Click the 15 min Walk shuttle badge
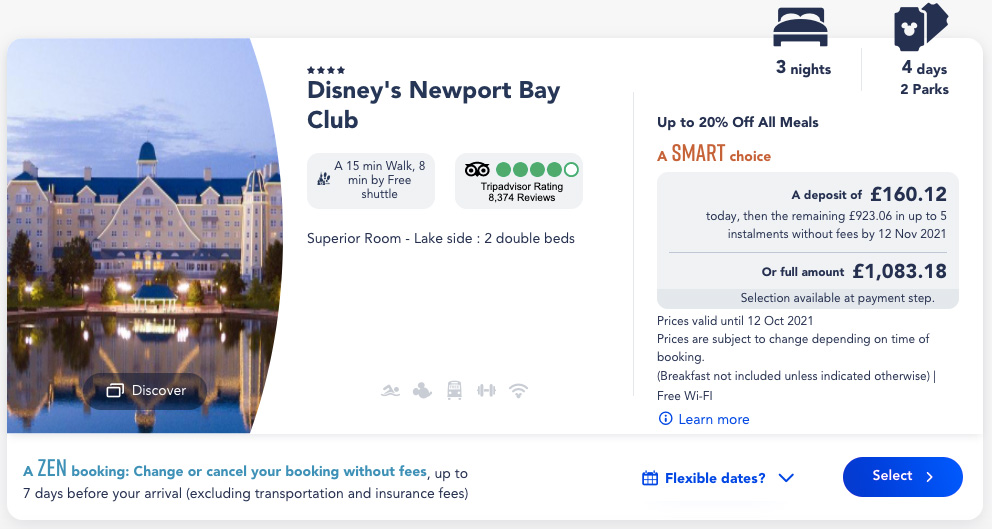992x529 pixels. (371, 180)
